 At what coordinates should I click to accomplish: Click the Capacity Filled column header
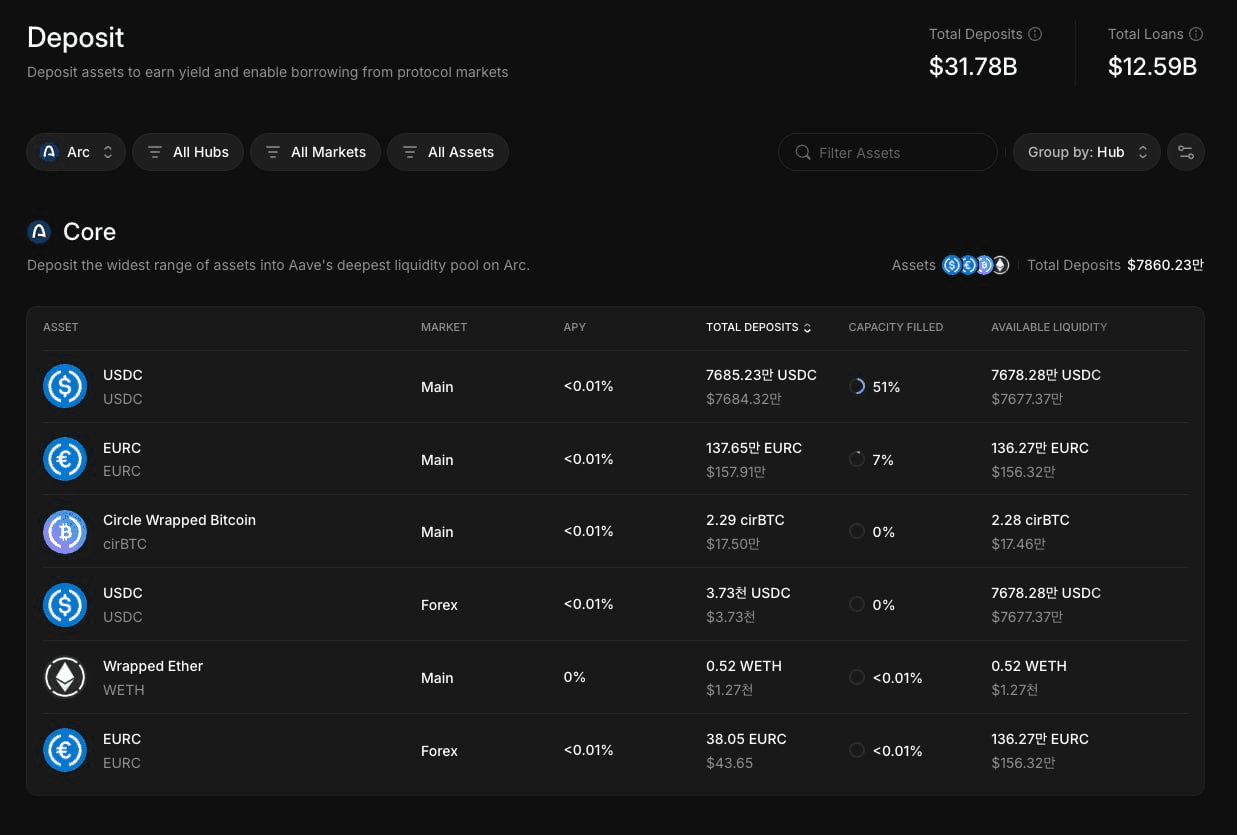[x=896, y=327]
